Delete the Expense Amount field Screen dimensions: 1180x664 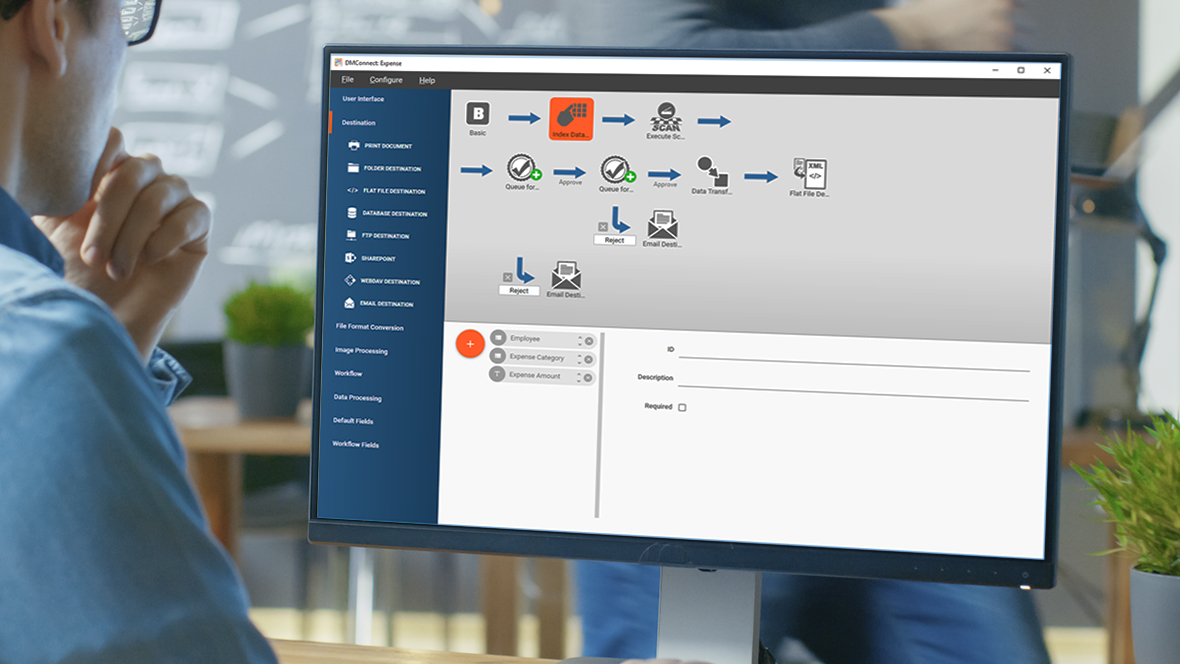point(588,378)
